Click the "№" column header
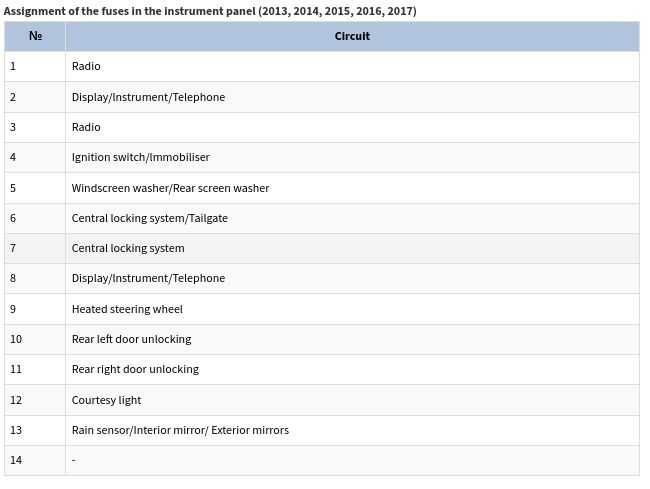 35,36
